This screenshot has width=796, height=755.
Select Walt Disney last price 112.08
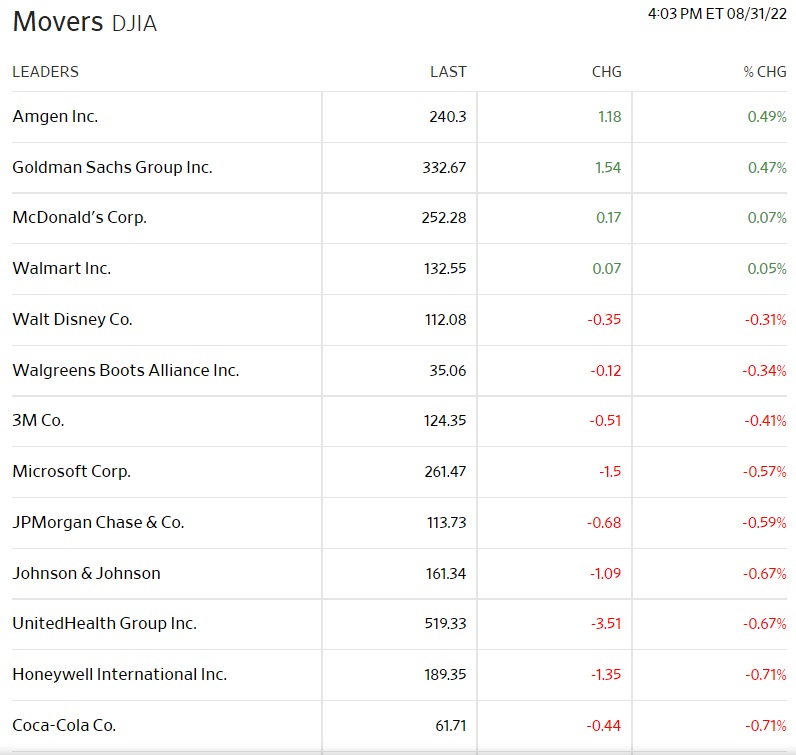click(445, 319)
